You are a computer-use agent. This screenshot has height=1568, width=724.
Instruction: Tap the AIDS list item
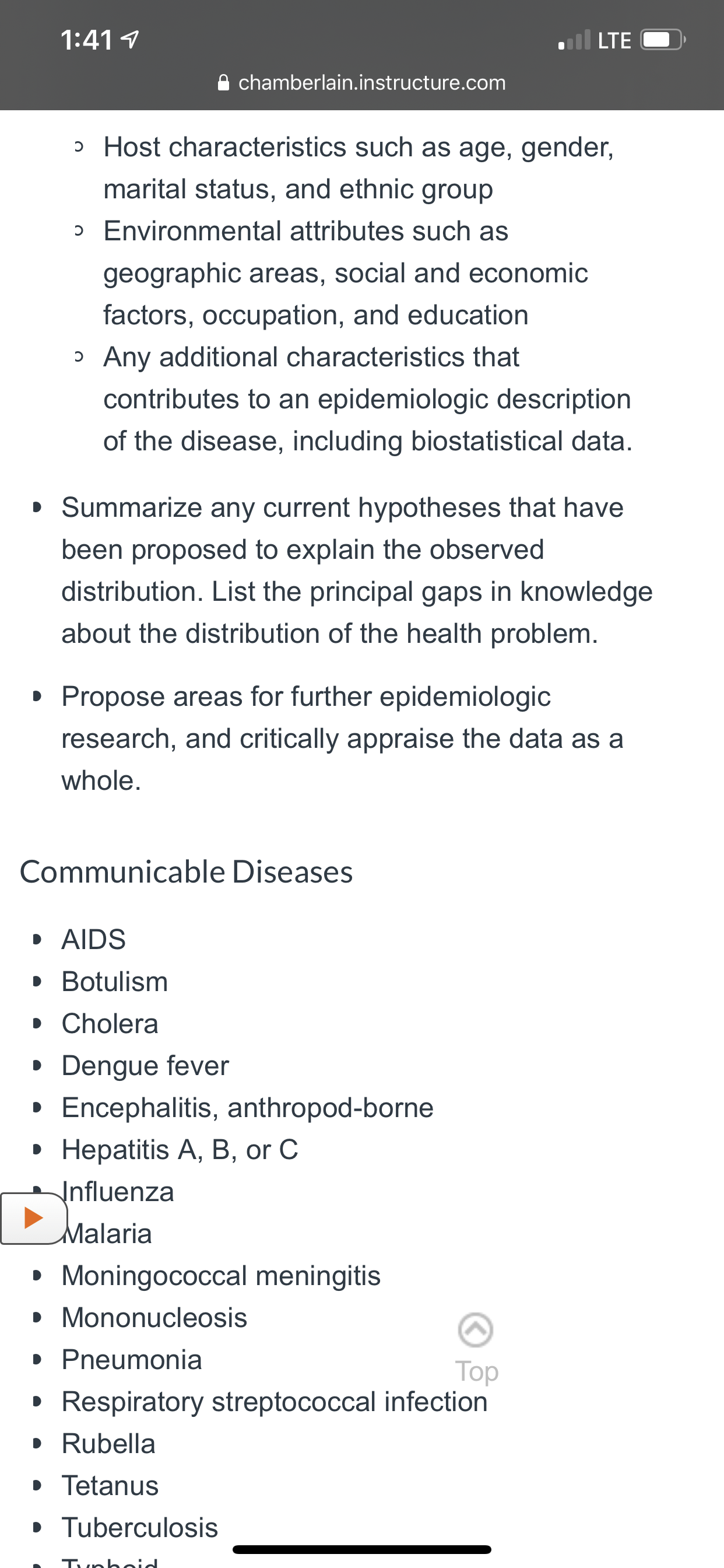click(94, 939)
